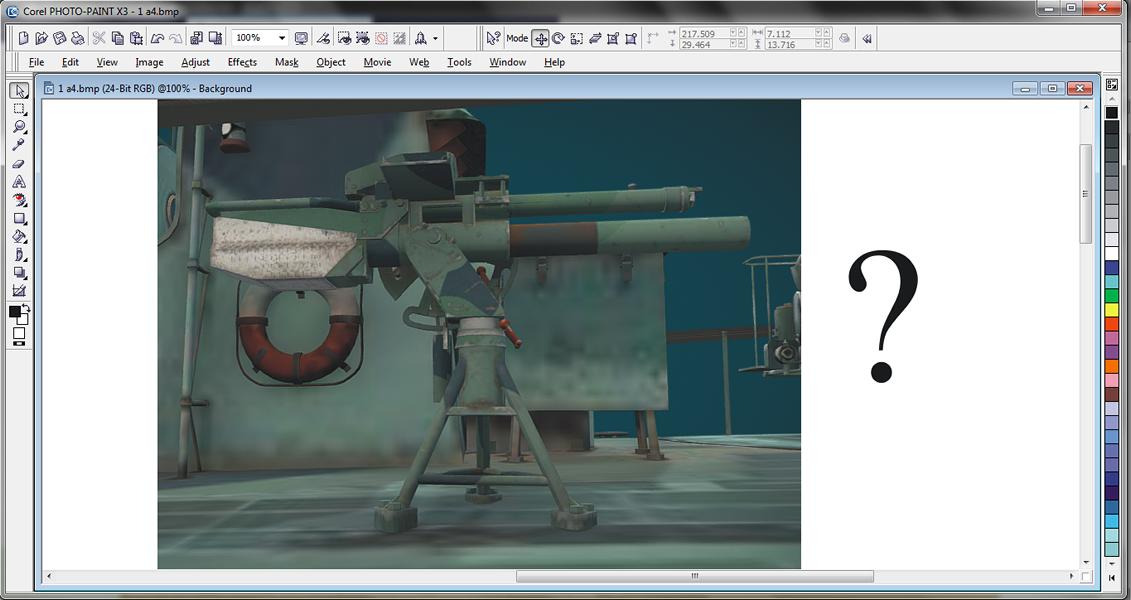Click the Print icon in toolbar
Viewport: 1131px width, 600px height.
pos(78,38)
